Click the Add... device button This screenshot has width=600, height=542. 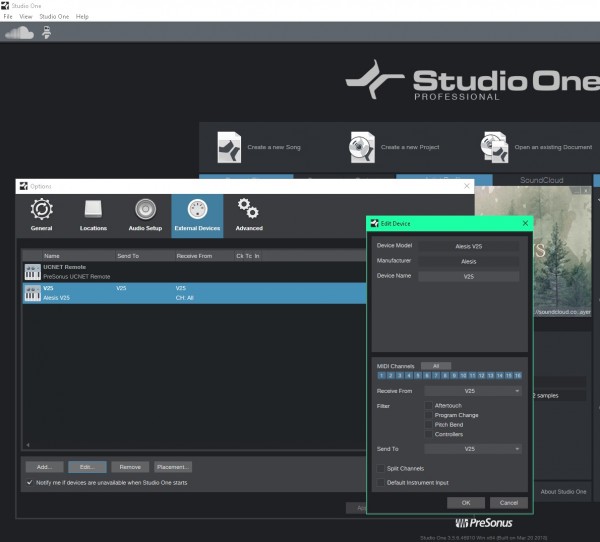45,467
